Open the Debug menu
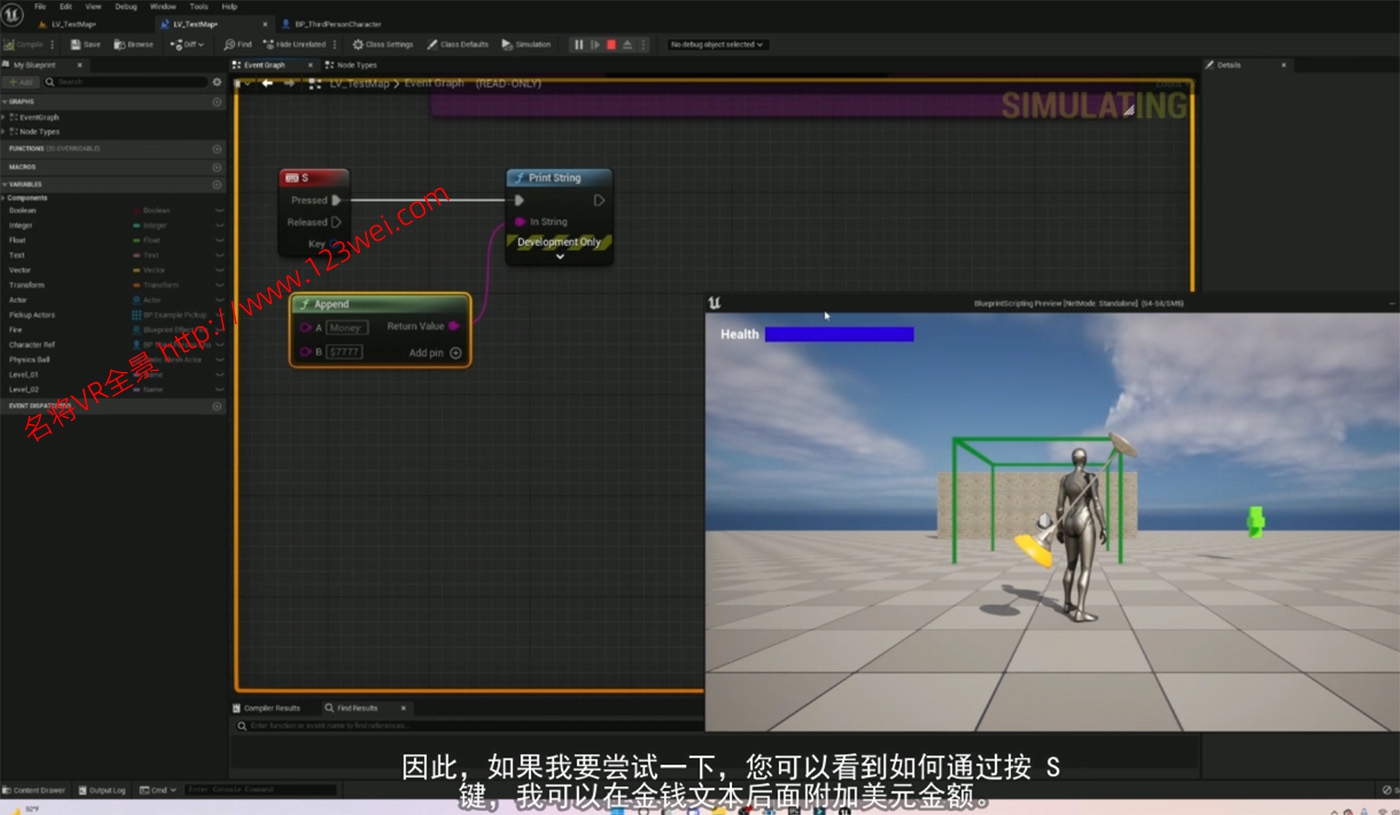The width and height of the screenshot is (1400, 815). point(126,6)
